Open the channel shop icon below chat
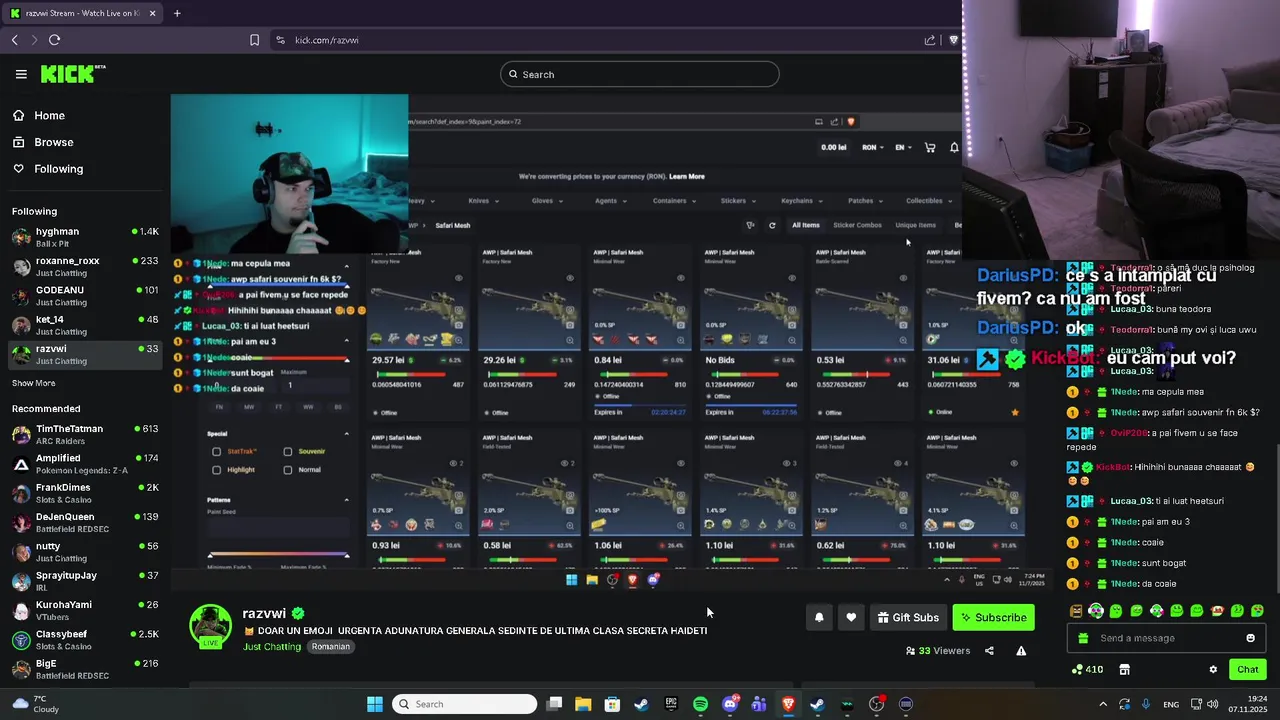The image size is (1280, 720). 1124,670
